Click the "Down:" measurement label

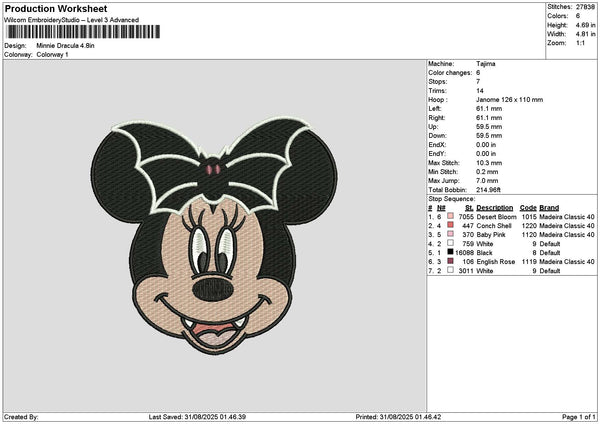pos(438,136)
